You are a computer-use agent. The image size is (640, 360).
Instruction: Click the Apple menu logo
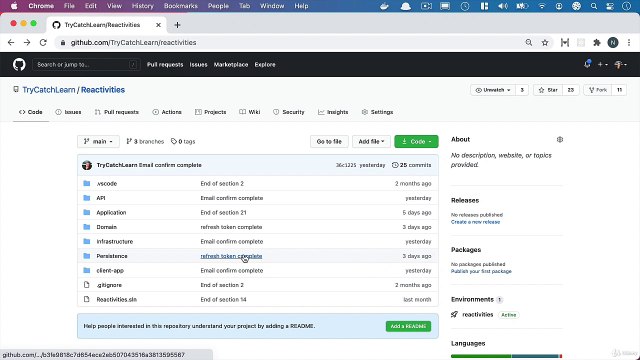[x=14, y=6]
